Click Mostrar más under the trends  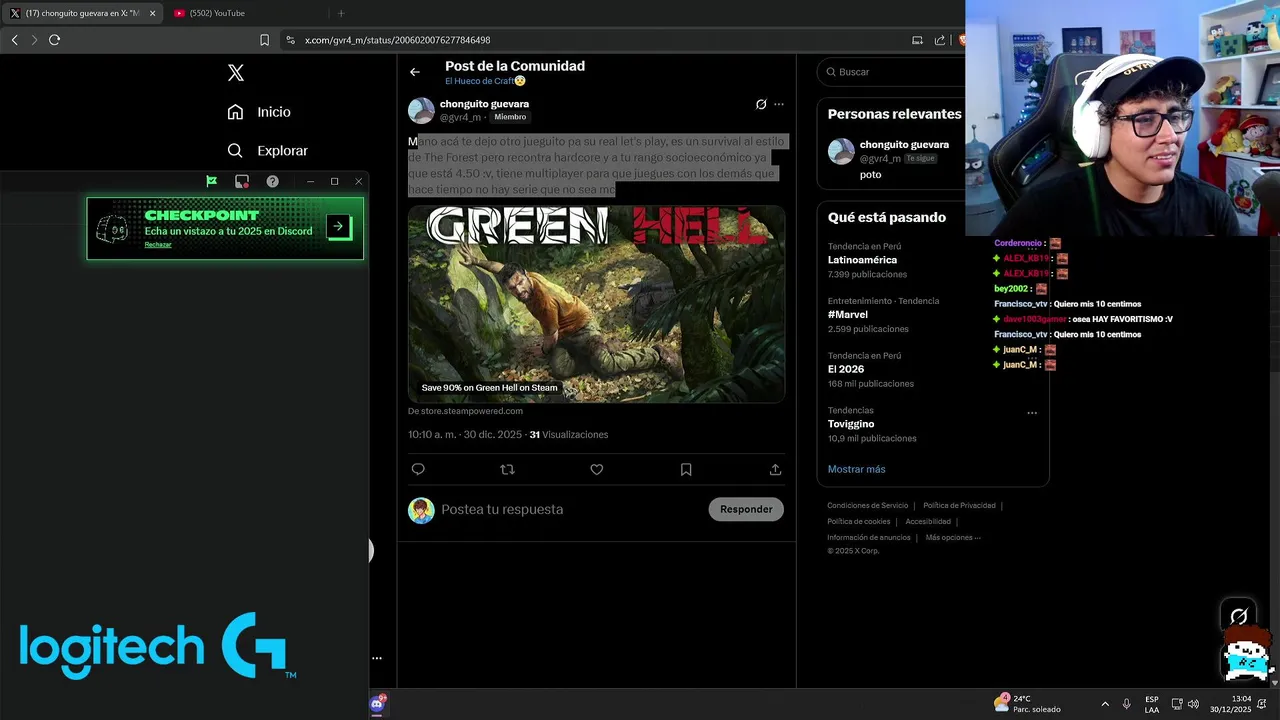tap(856, 469)
